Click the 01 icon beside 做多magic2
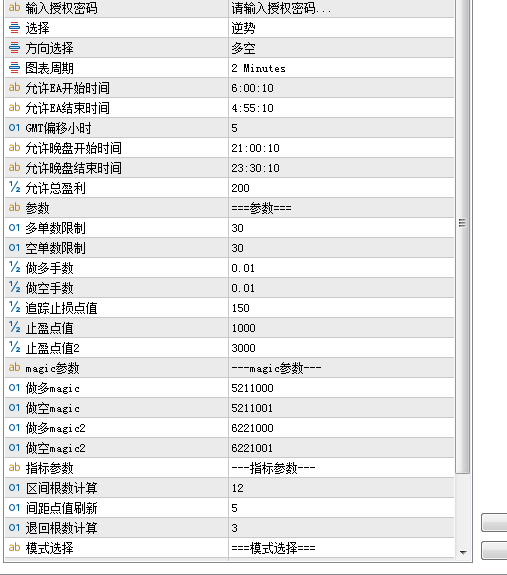Viewport: 507px width, 575px height. pyautogui.click(x=14, y=428)
